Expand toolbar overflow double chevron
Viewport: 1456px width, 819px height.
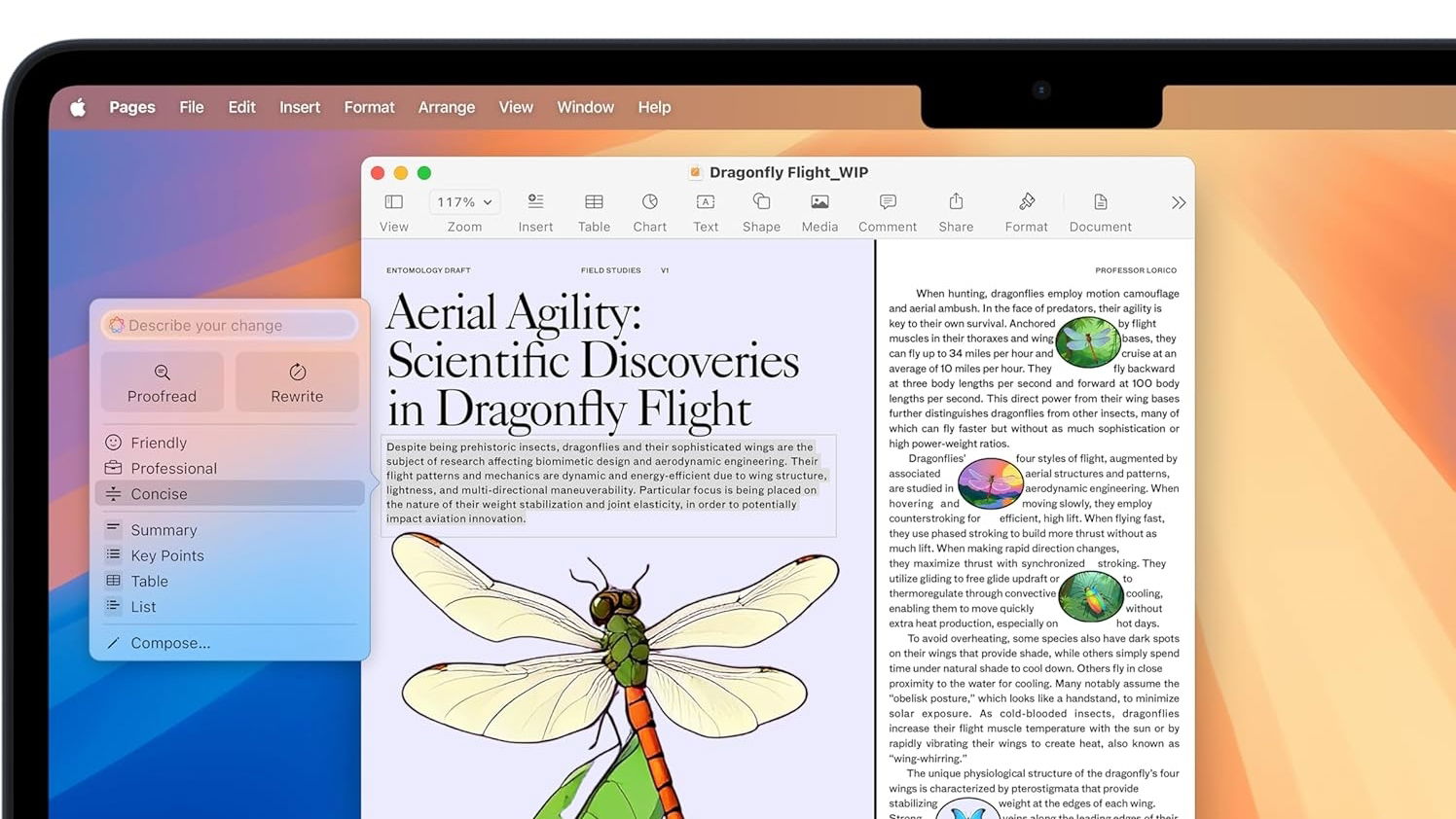(x=1179, y=202)
